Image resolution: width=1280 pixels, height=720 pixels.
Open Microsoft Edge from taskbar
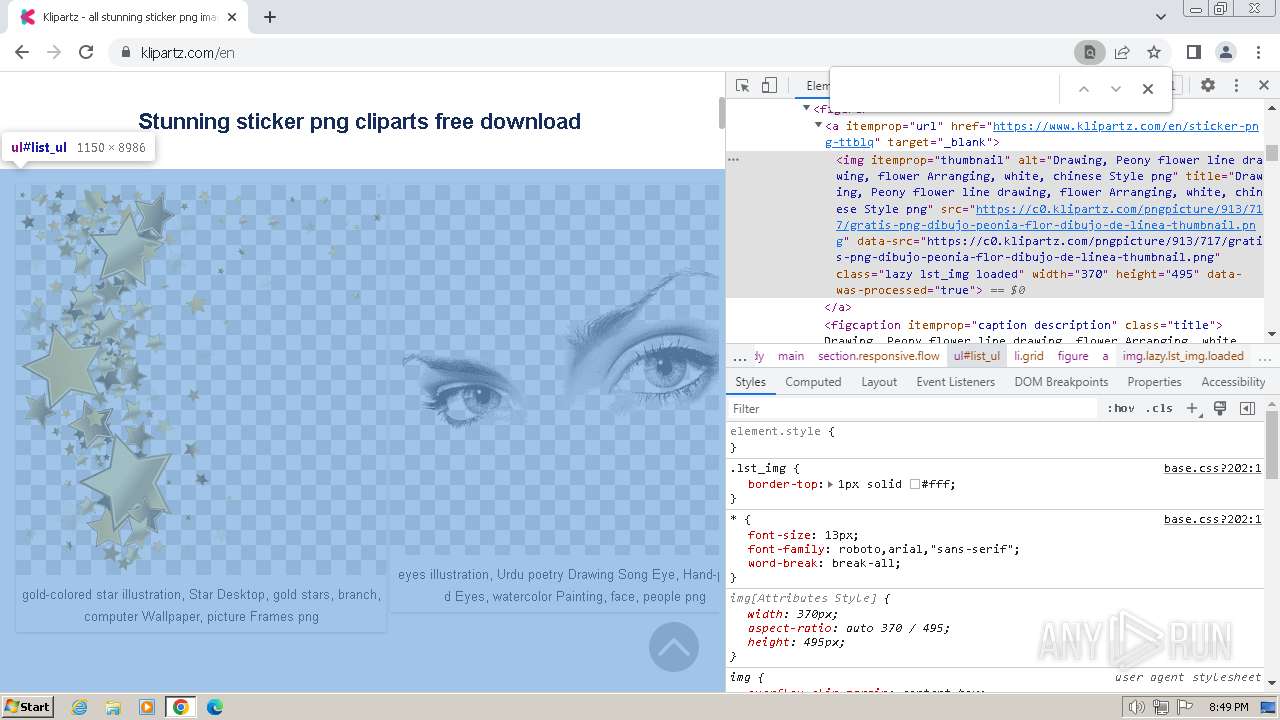214,707
